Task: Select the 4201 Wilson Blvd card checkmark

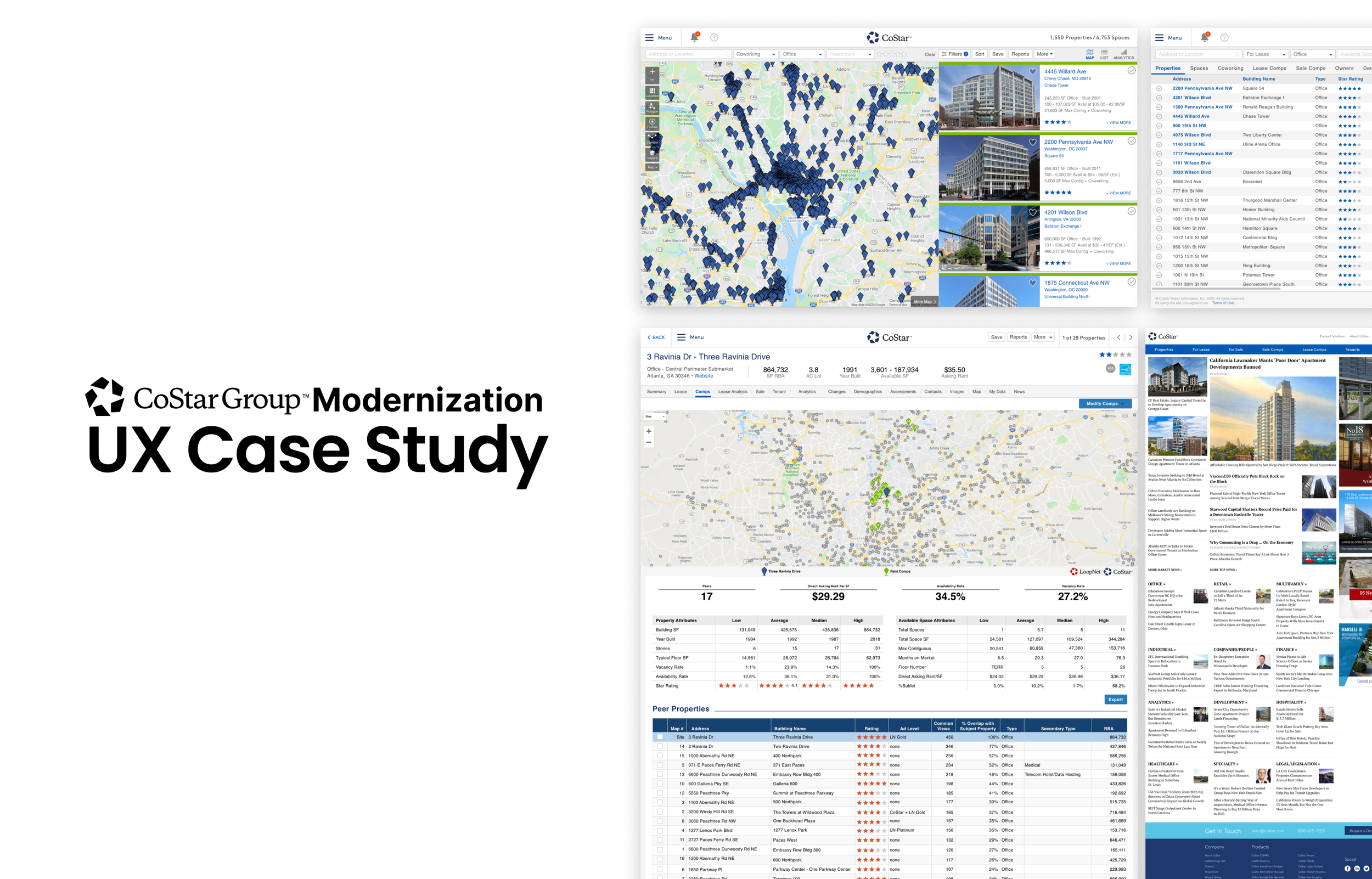Action: [1131, 211]
